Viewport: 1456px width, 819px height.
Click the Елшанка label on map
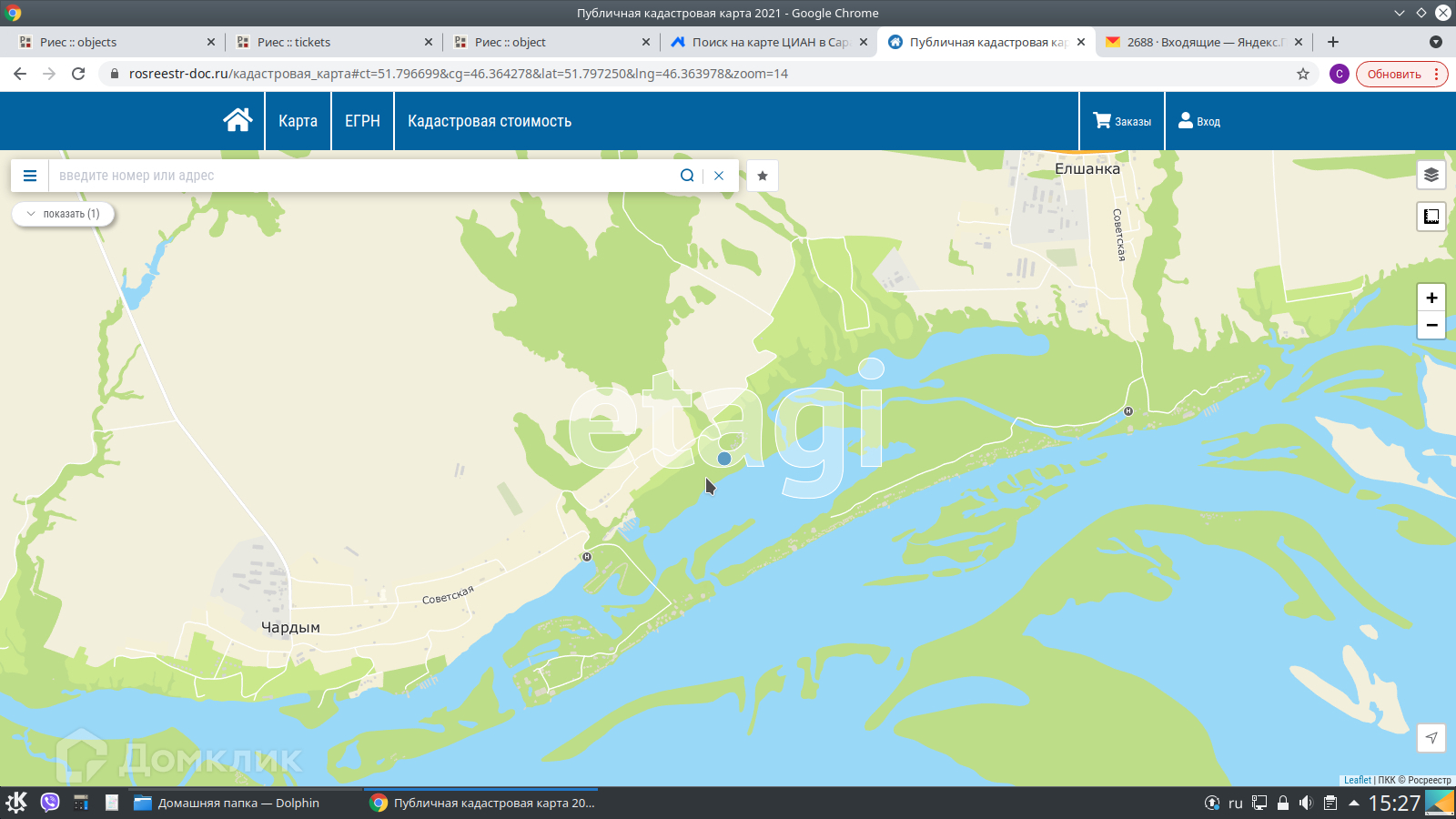pyautogui.click(x=1087, y=168)
